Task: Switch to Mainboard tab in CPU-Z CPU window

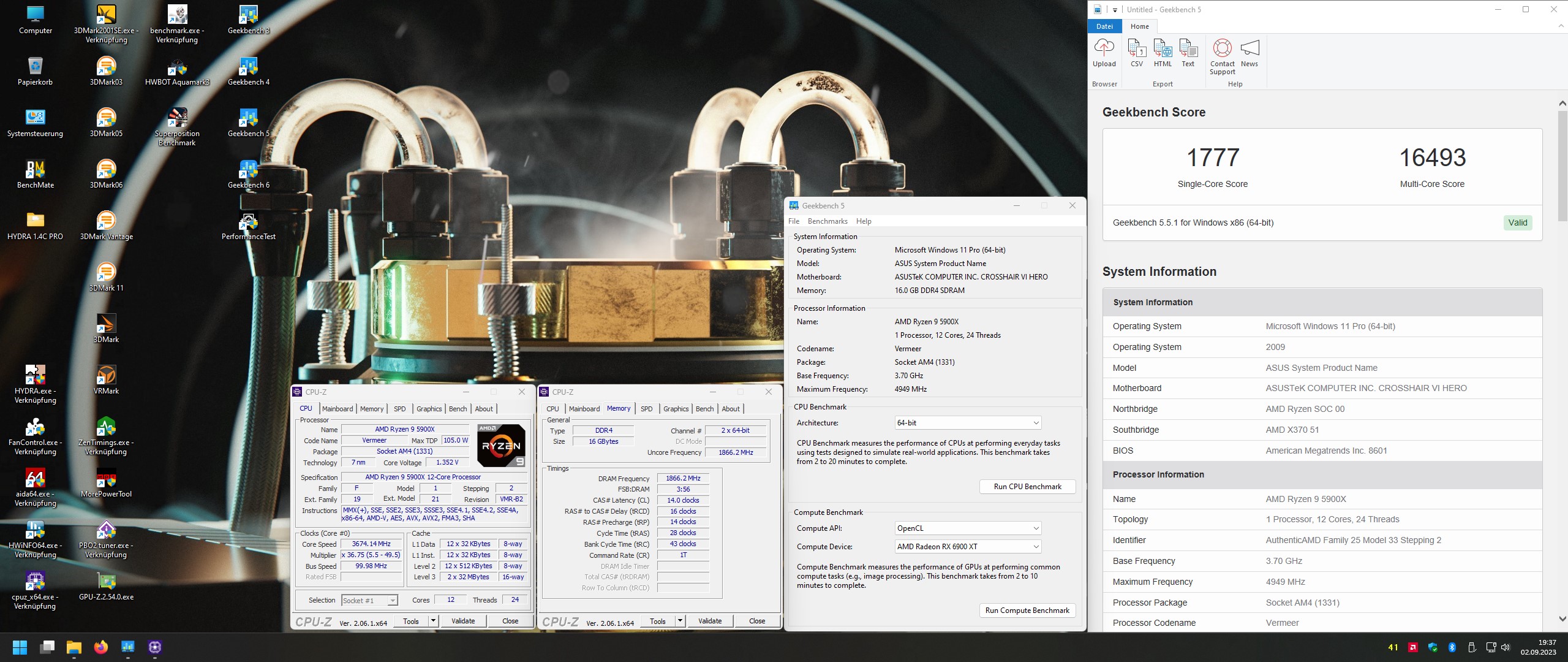Action: coord(337,409)
